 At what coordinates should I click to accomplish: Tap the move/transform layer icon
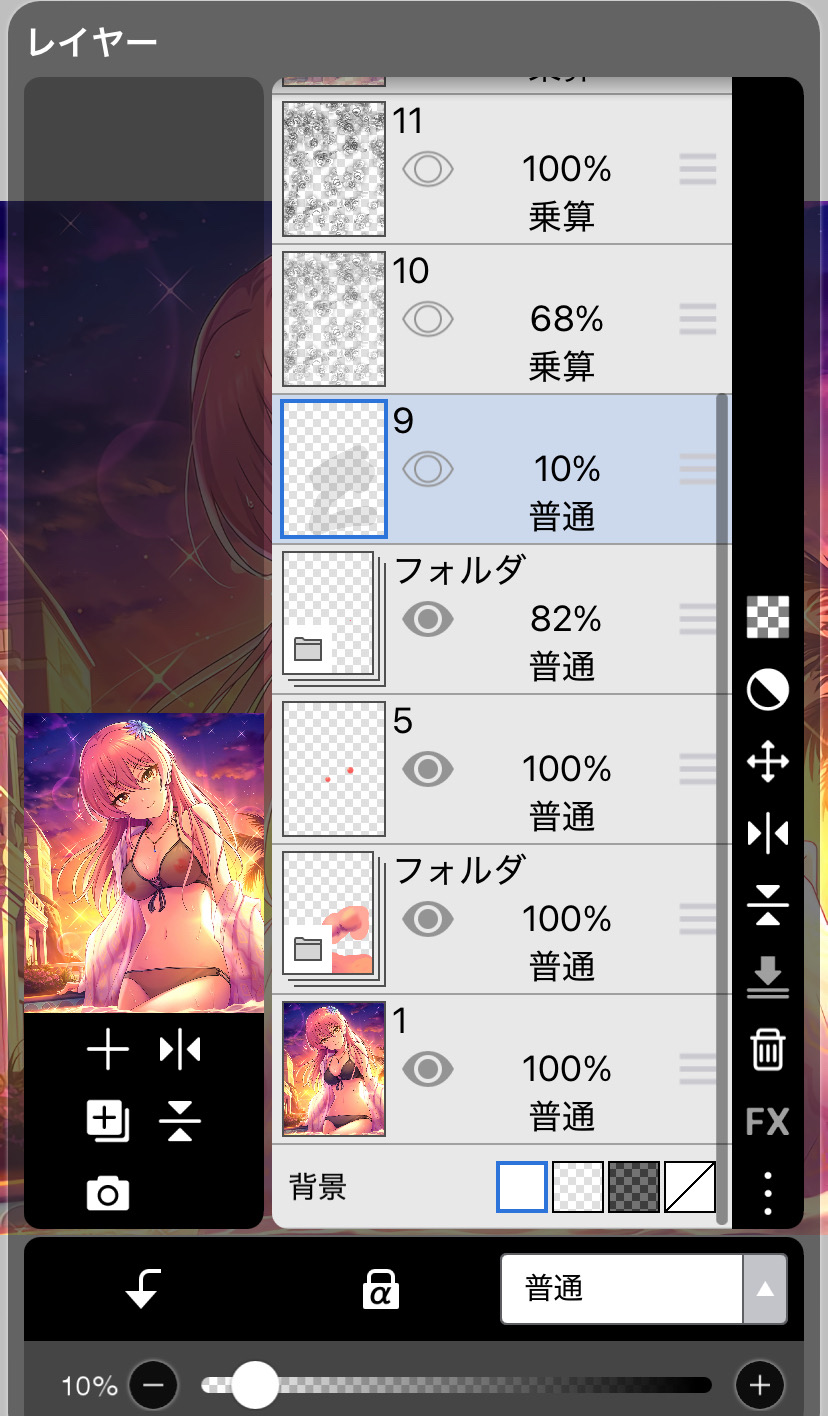coord(767,762)
